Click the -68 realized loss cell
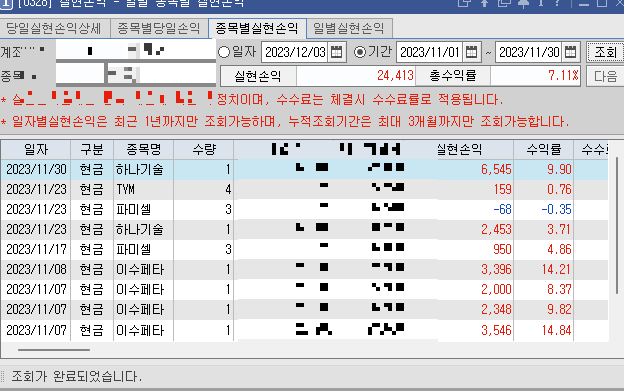The height and width of the screenshot is (391, 624). (475, 209)
